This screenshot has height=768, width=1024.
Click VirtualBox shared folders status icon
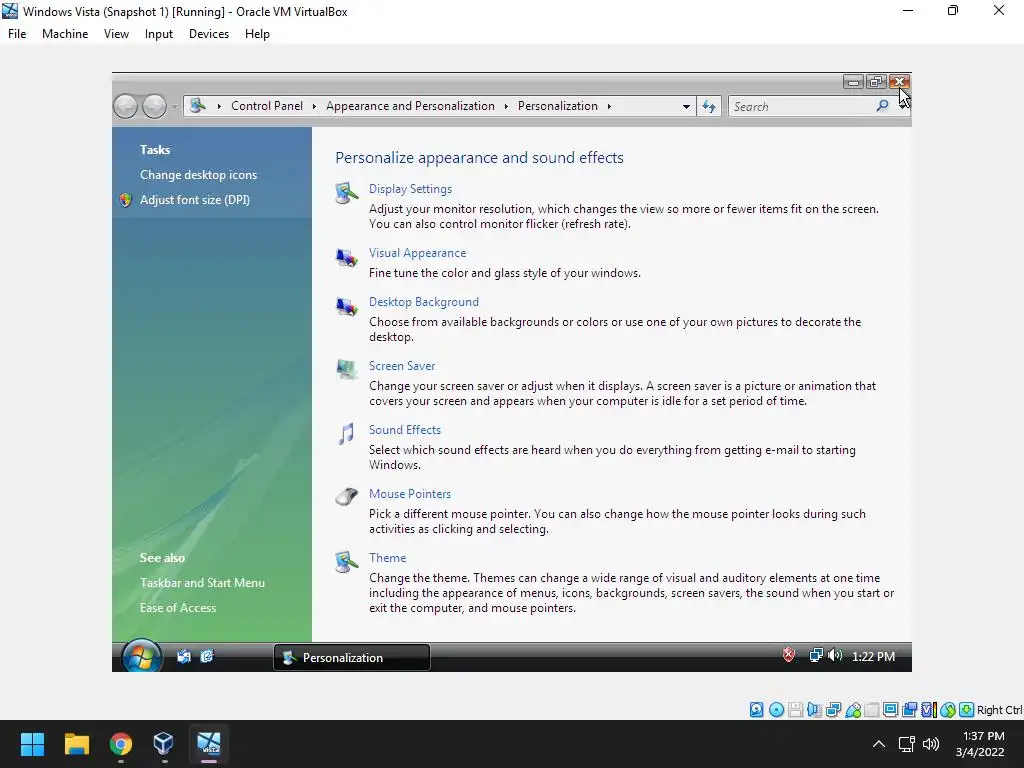point(871,710)
